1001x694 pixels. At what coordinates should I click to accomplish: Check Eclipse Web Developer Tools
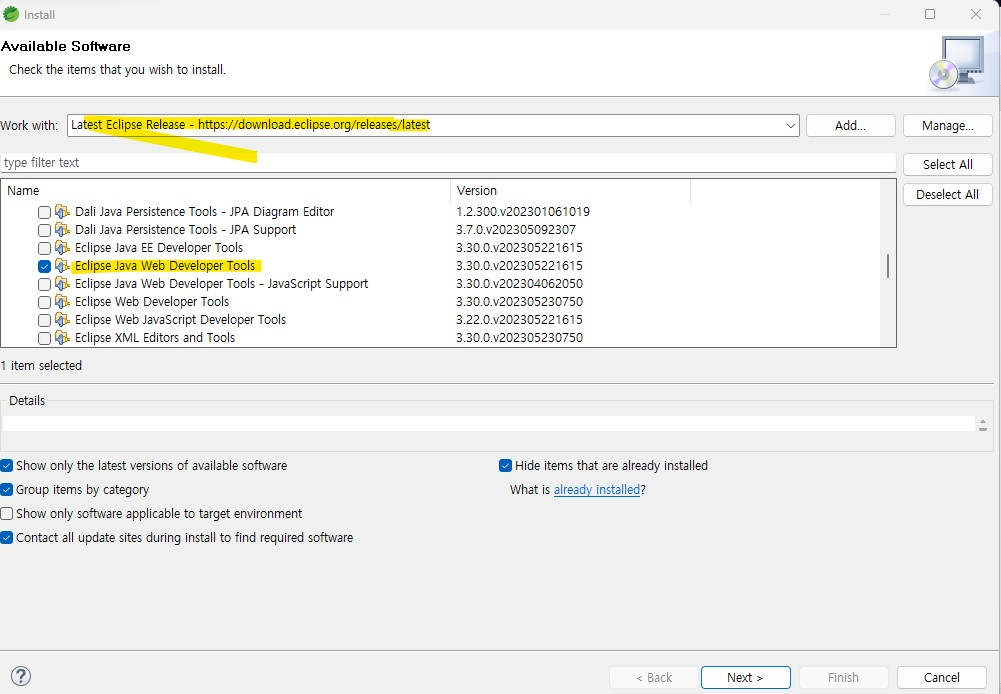pyautogui.click(x=44, y=302)
